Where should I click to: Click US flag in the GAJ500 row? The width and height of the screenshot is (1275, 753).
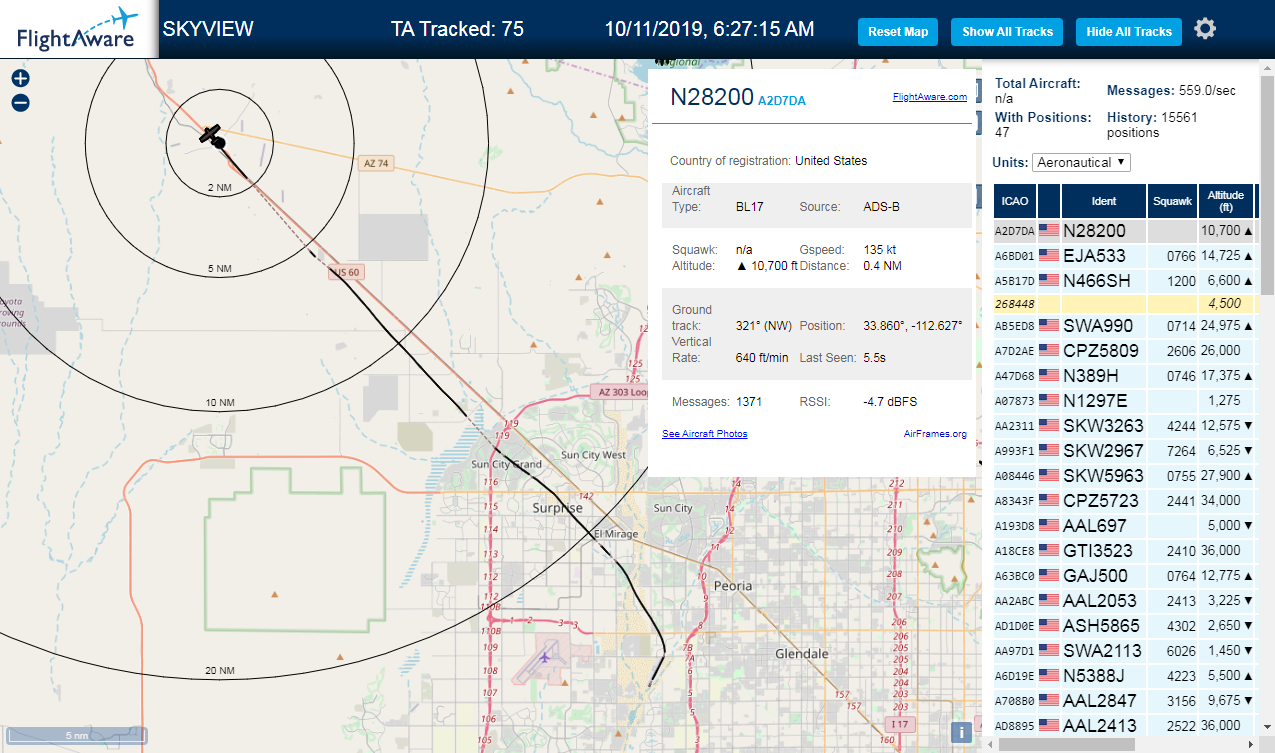(x=1049, y=576)
